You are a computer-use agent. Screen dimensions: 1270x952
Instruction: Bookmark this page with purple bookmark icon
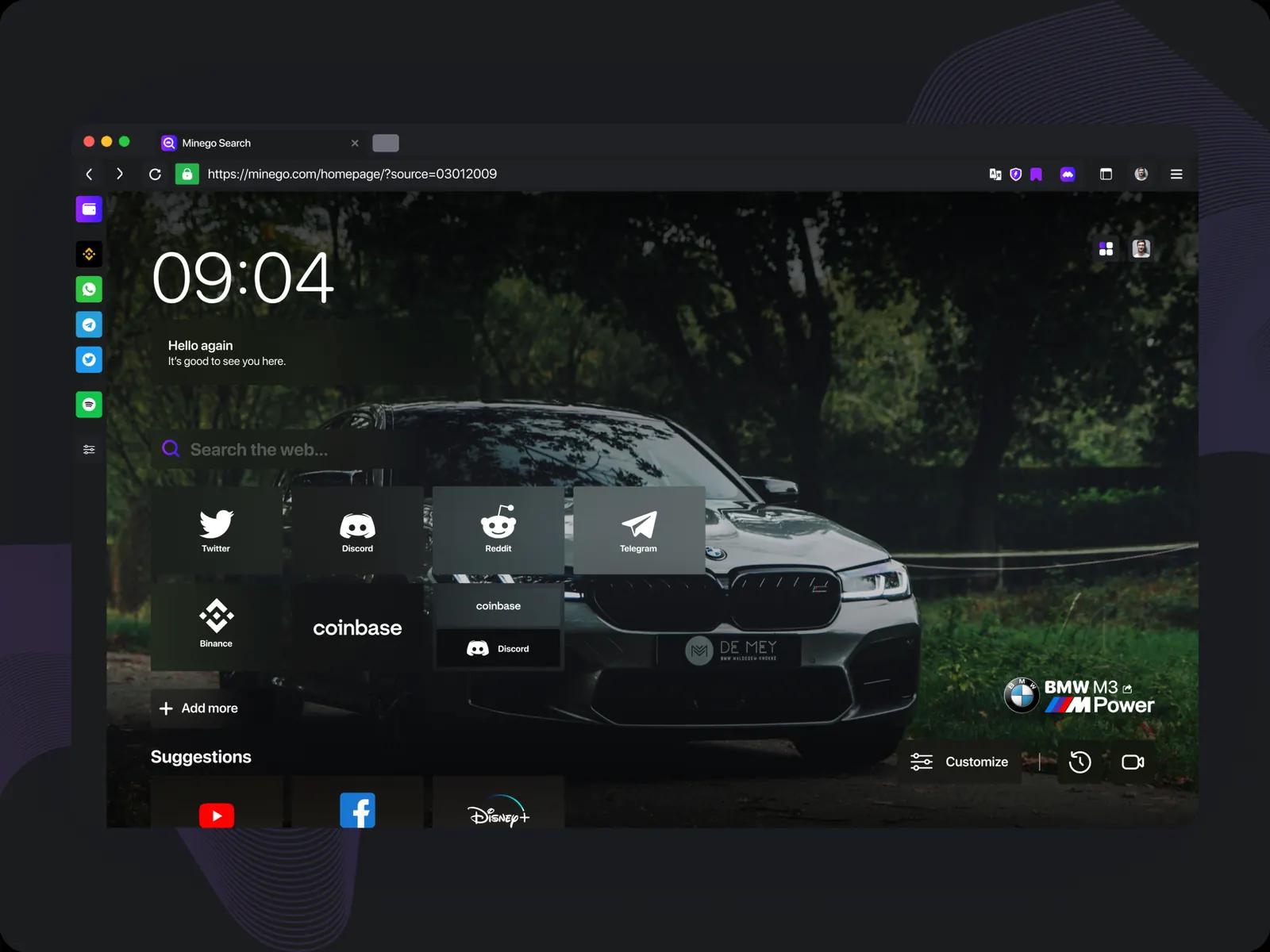point(1037,175)
